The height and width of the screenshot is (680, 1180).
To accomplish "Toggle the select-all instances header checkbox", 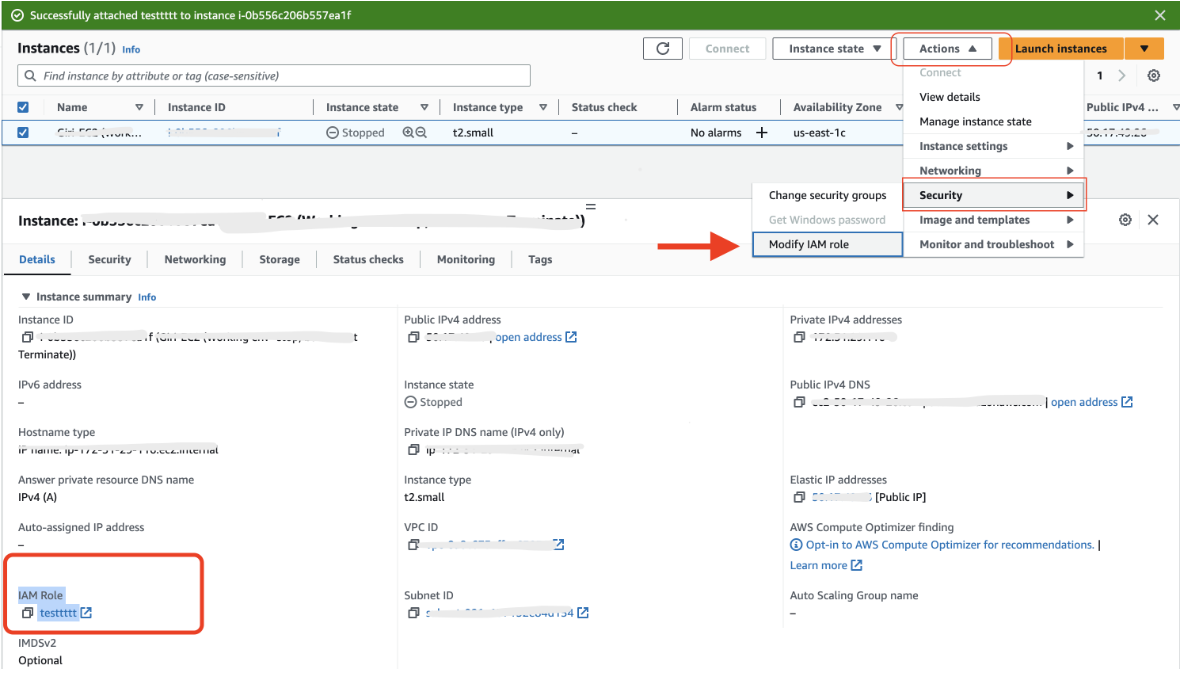I will (x=23, y=106).
